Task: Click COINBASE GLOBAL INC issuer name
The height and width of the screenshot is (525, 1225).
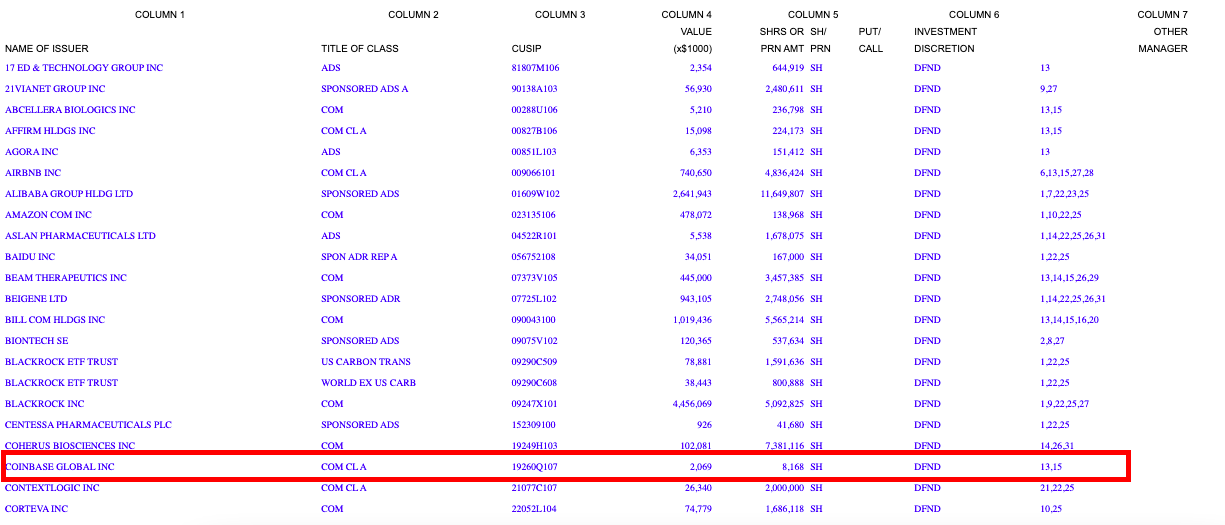Action: coord(59,467)
